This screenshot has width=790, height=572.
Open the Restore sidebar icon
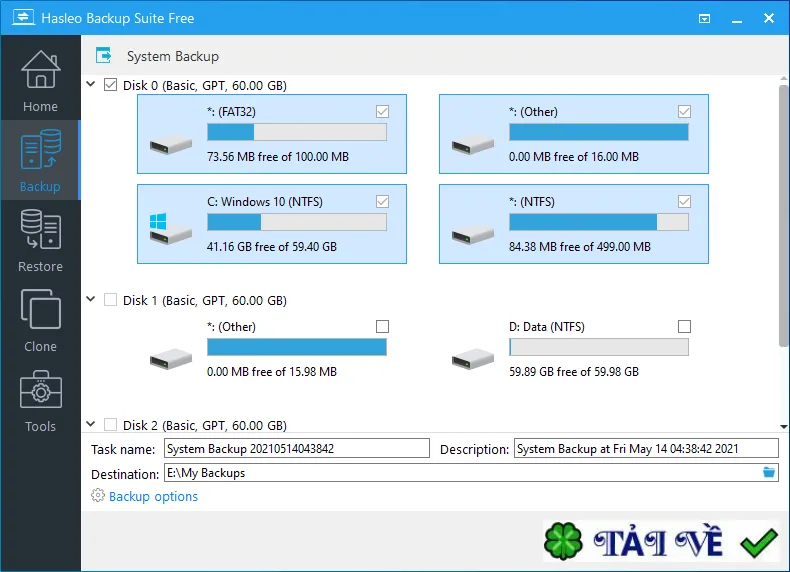[x=40, y=229]
